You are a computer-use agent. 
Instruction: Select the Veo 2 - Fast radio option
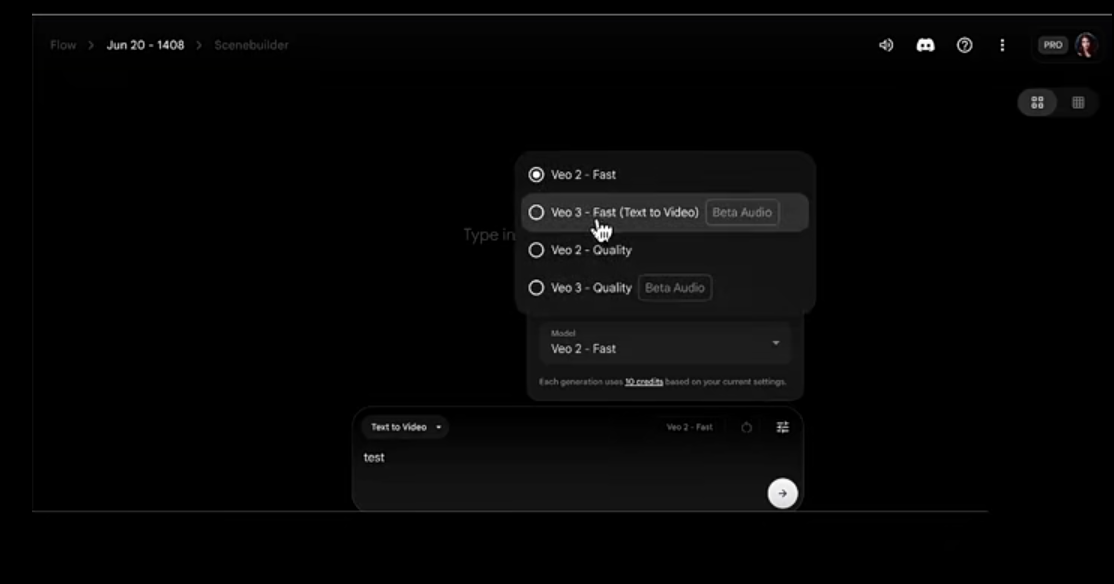tap(665, 175)
